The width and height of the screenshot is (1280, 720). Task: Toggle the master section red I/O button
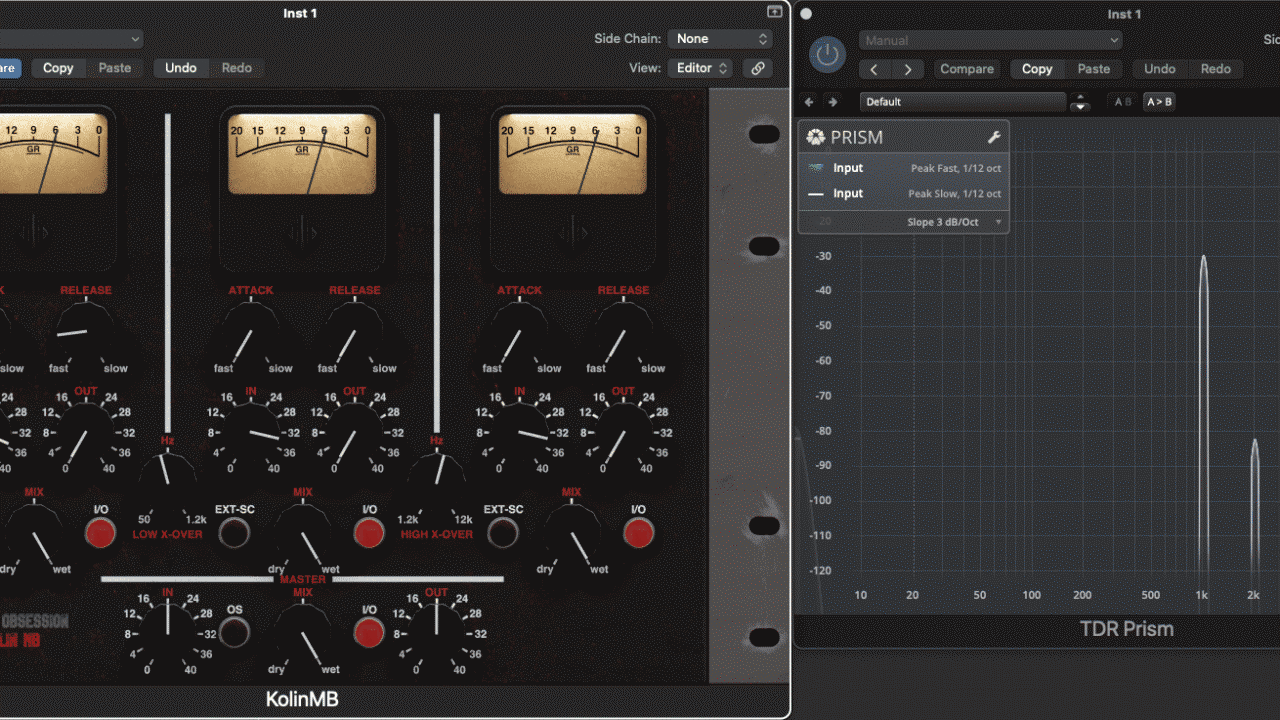coord(369,633)
